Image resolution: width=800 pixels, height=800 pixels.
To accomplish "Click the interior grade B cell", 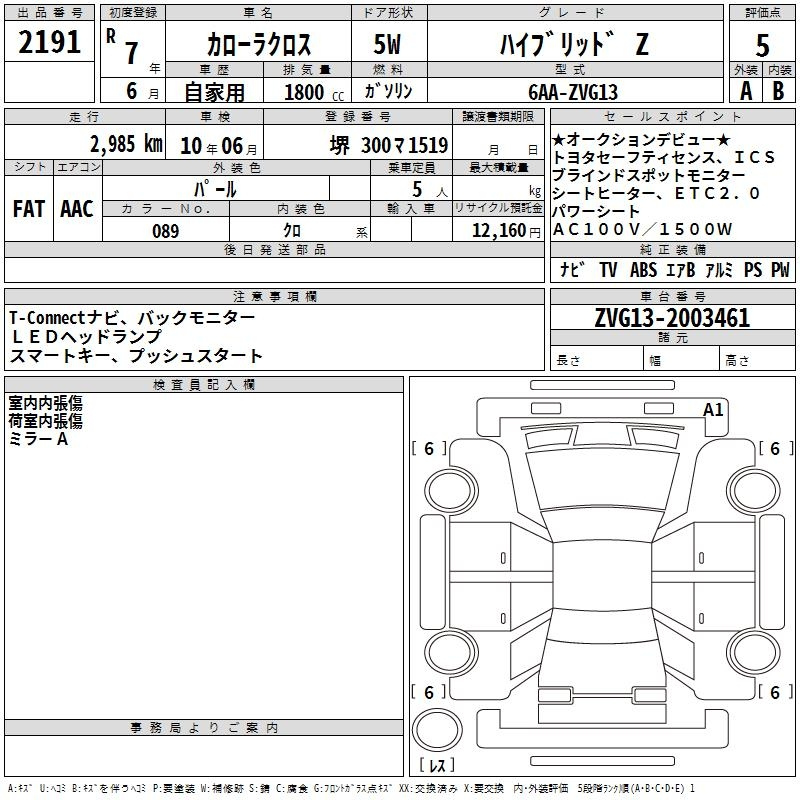I will [x=779, y=90].
